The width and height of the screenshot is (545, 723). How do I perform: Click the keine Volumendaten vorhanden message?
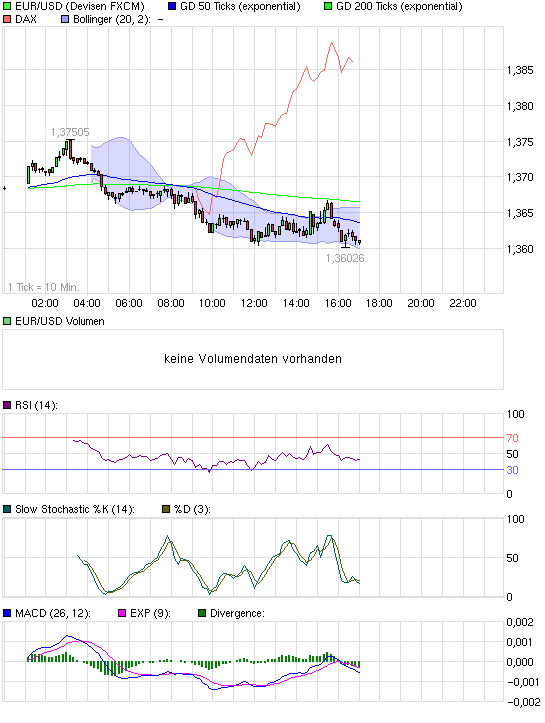pos(253,359)
